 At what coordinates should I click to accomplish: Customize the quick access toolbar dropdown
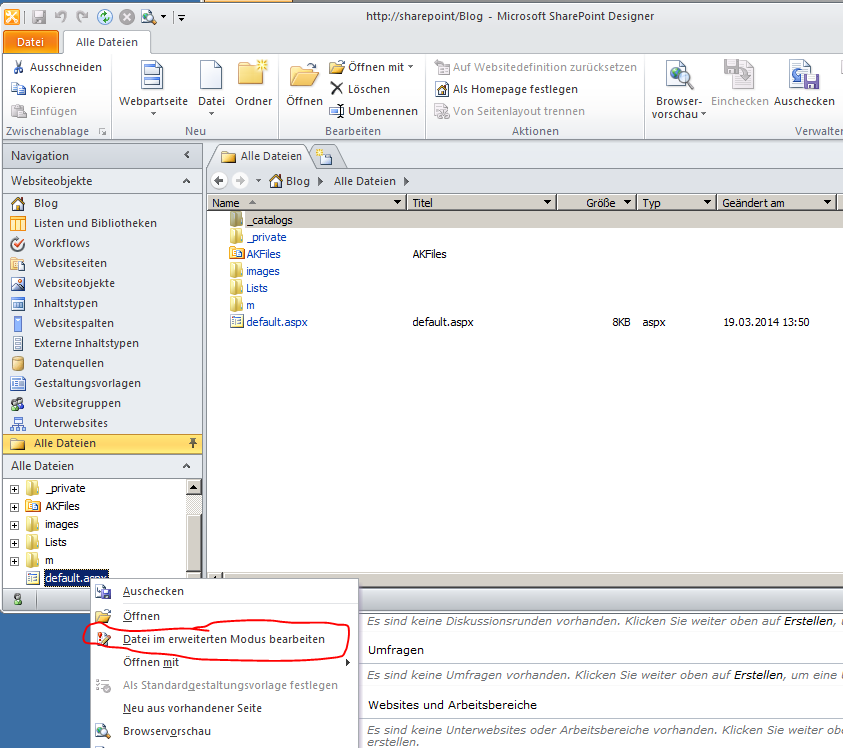[182, 18]
